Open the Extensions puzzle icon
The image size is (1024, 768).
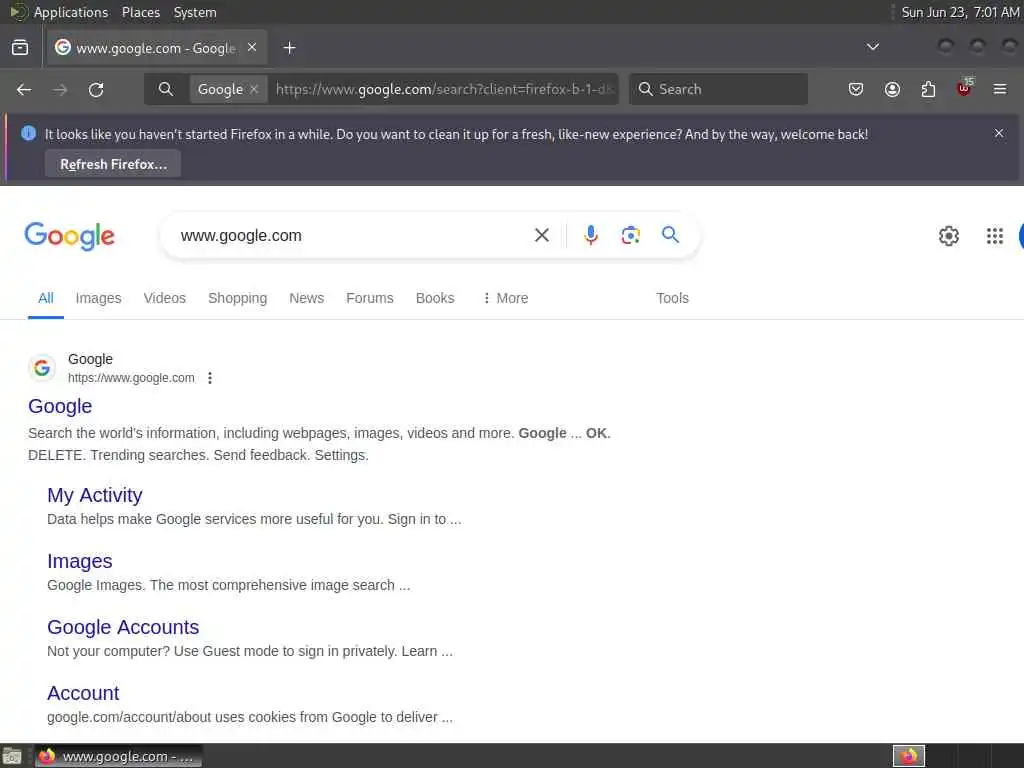(928, 89)
